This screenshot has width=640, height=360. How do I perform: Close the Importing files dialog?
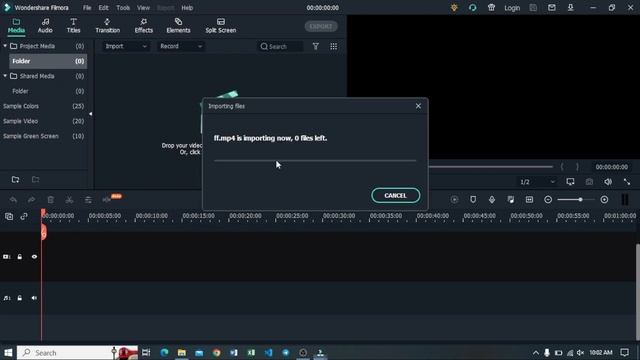(x=418, y=106)
